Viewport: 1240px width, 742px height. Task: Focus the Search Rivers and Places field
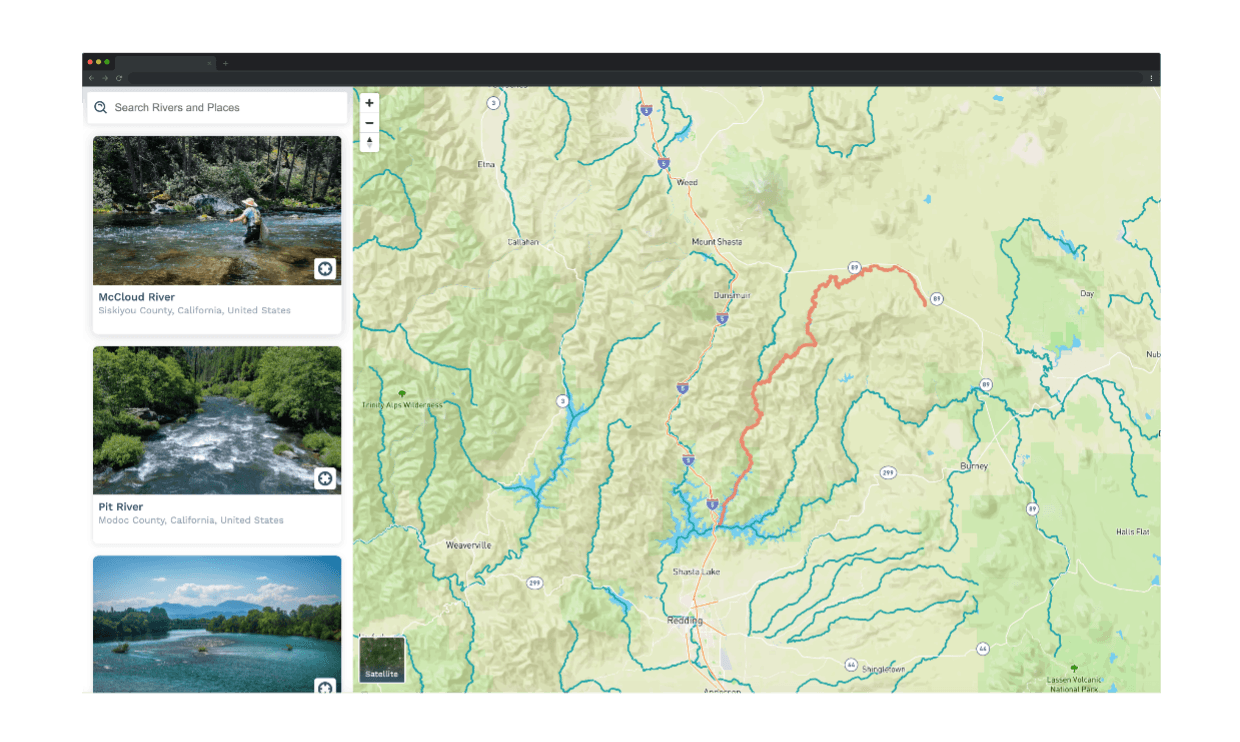click(217, 107)
